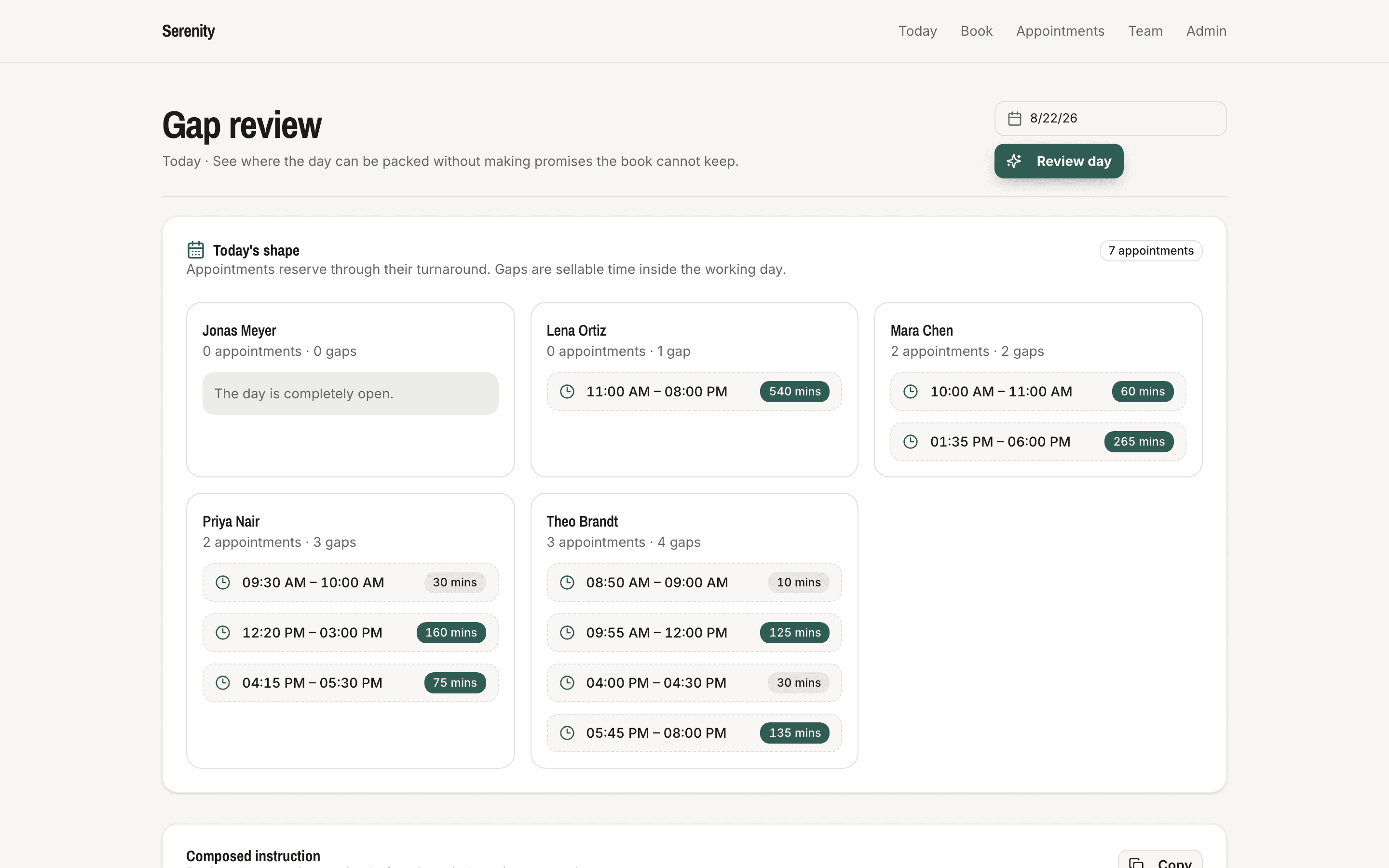This screenshot has width=1389, height=868.
Task: Click the 160 mins badge
Action: tap(451, 633)
